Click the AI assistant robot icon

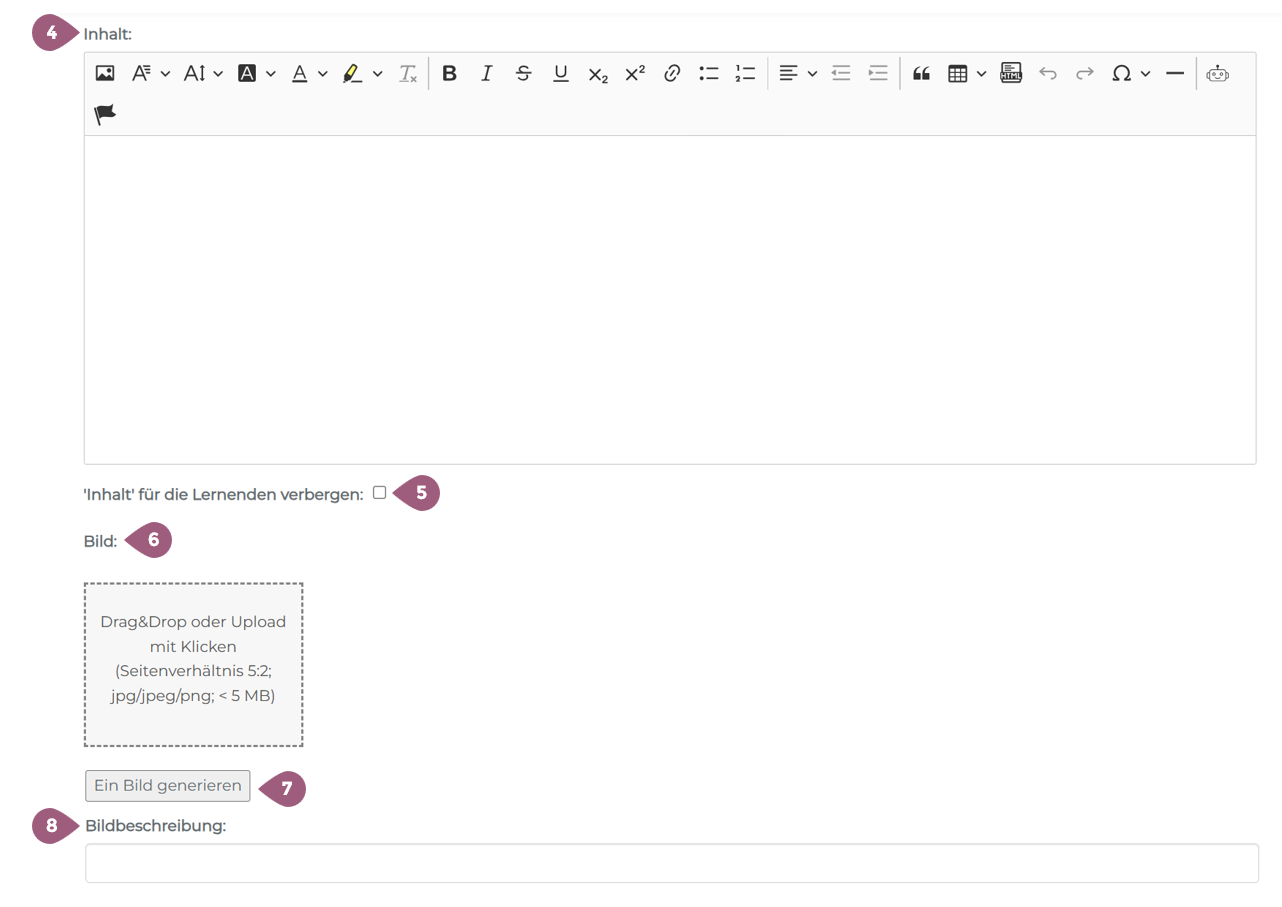(1217, 73)
